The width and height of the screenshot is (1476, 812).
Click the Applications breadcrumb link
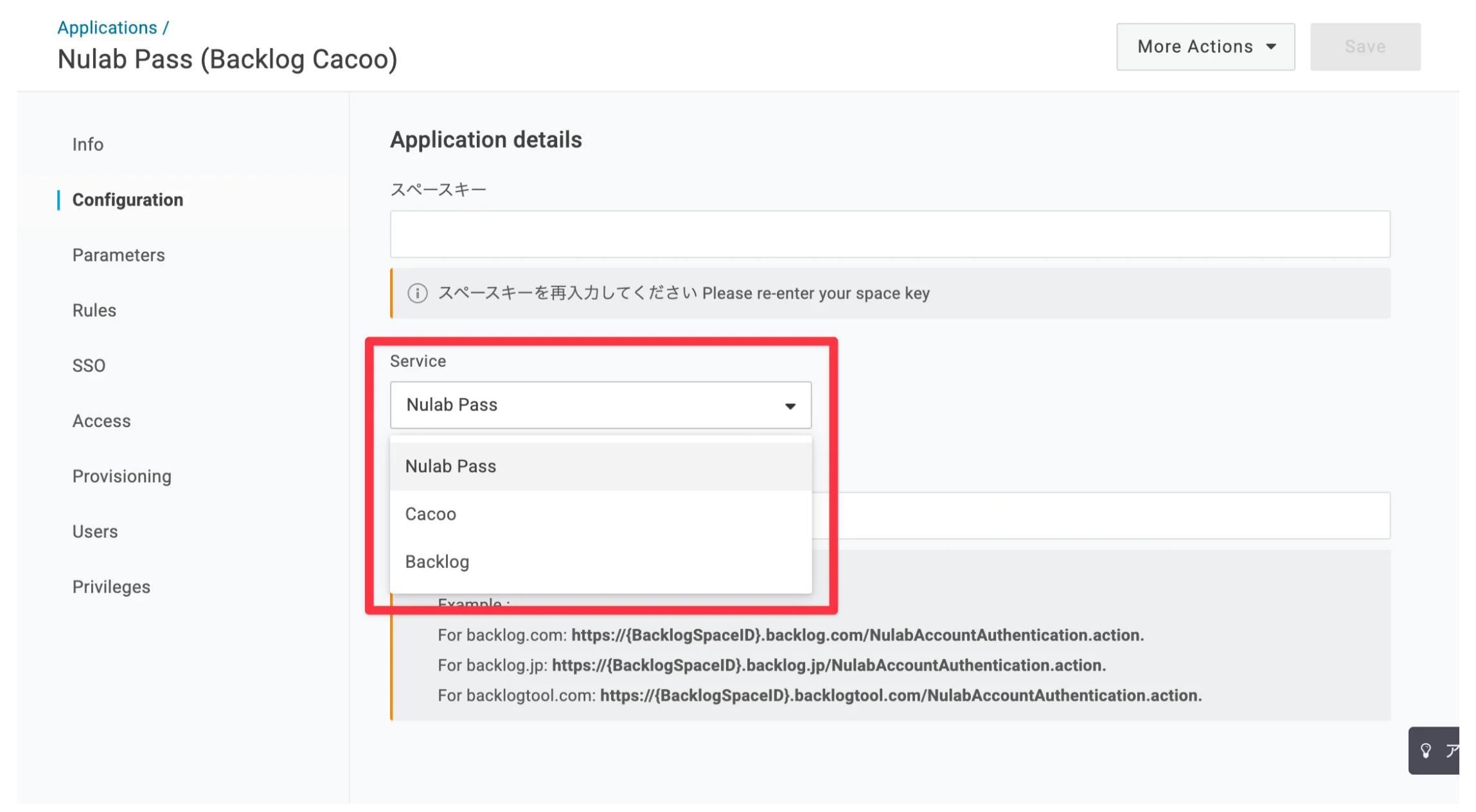(x=107, y=28)
